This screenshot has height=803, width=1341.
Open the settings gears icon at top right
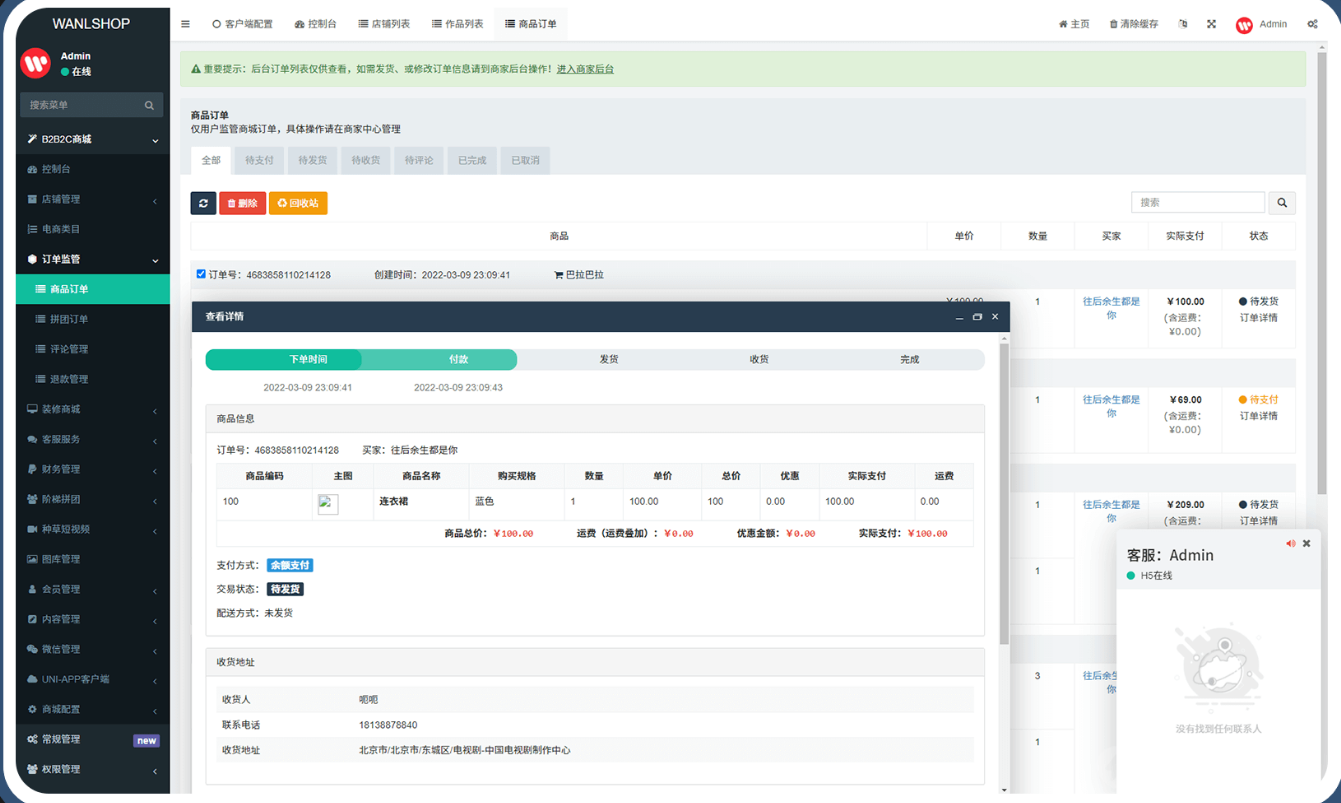pos(1312,24)
